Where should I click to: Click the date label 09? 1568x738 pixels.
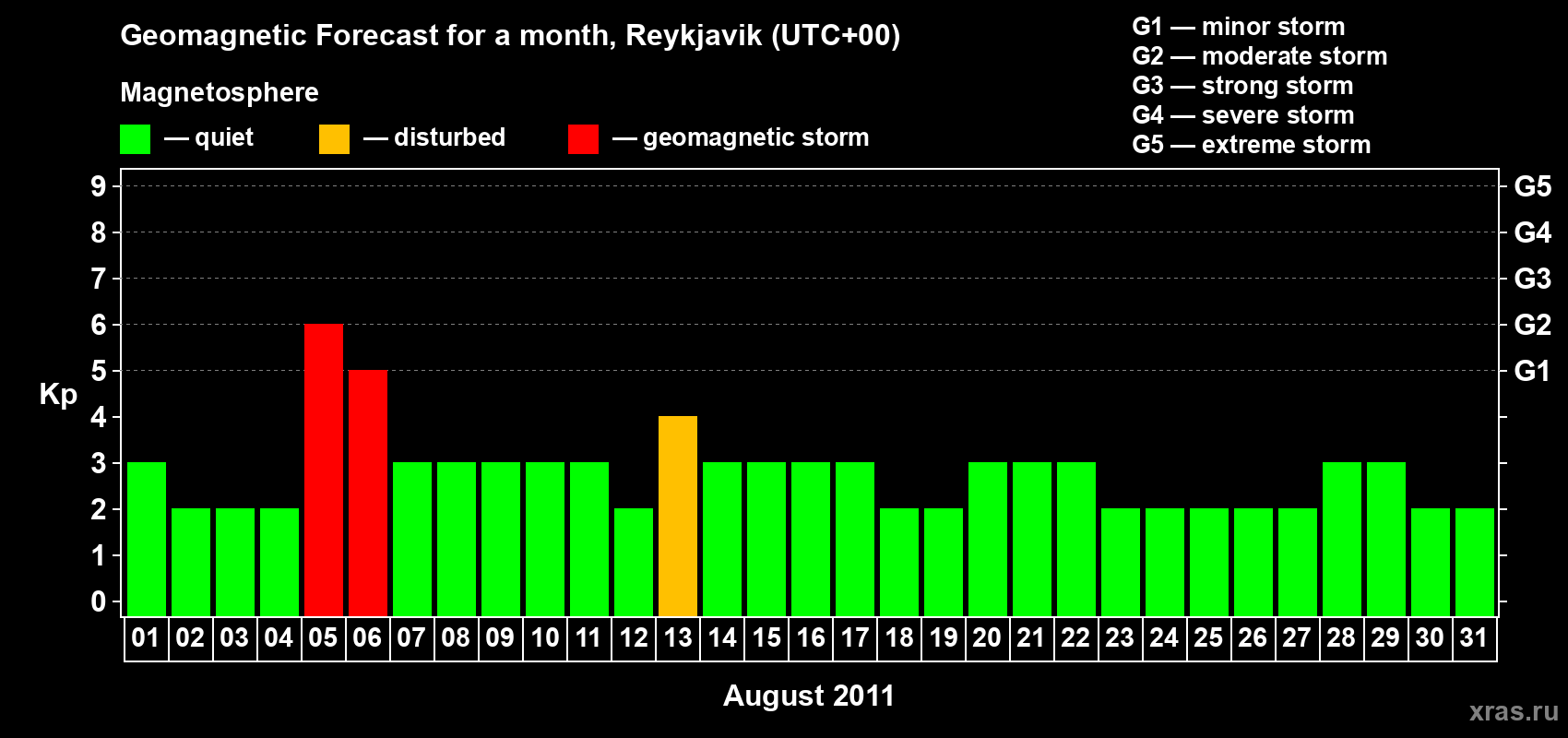point(500,637)
